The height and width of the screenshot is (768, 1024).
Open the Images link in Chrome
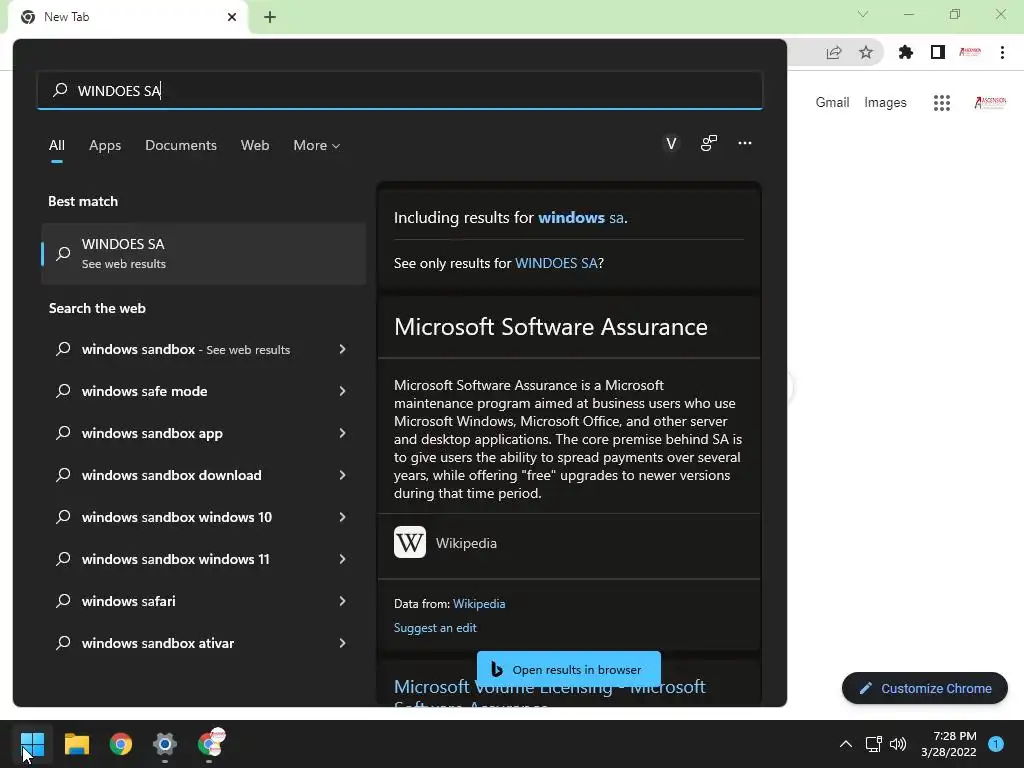click(885, 103)
